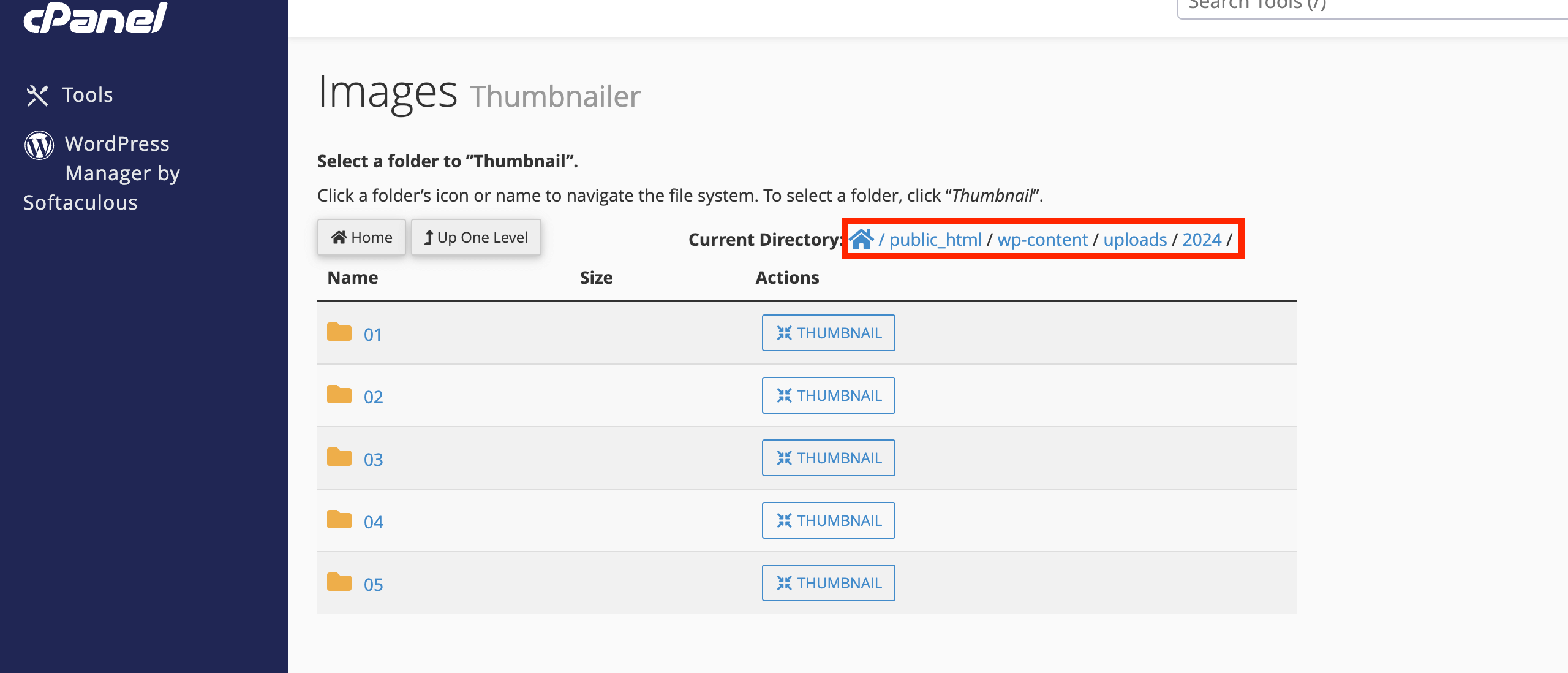This screenshot has width=1568, height=673.
Task: Click the folder icon for 05
Action: coord(339,582)
